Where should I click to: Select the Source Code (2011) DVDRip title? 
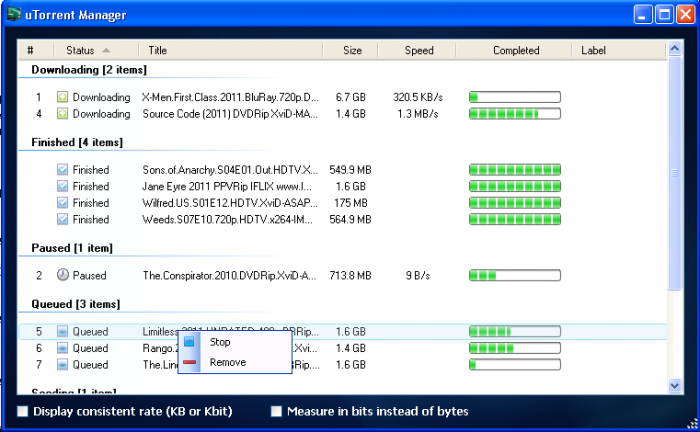pyautogui.click(x=230, y=114)
